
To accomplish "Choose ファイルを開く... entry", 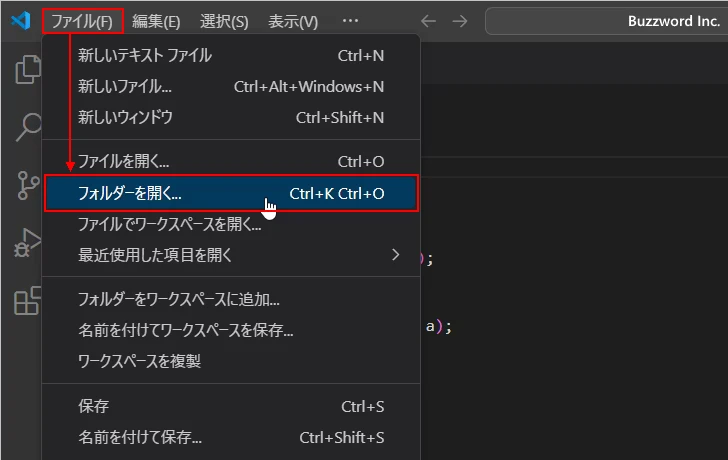I will click(x=231, y=162).
